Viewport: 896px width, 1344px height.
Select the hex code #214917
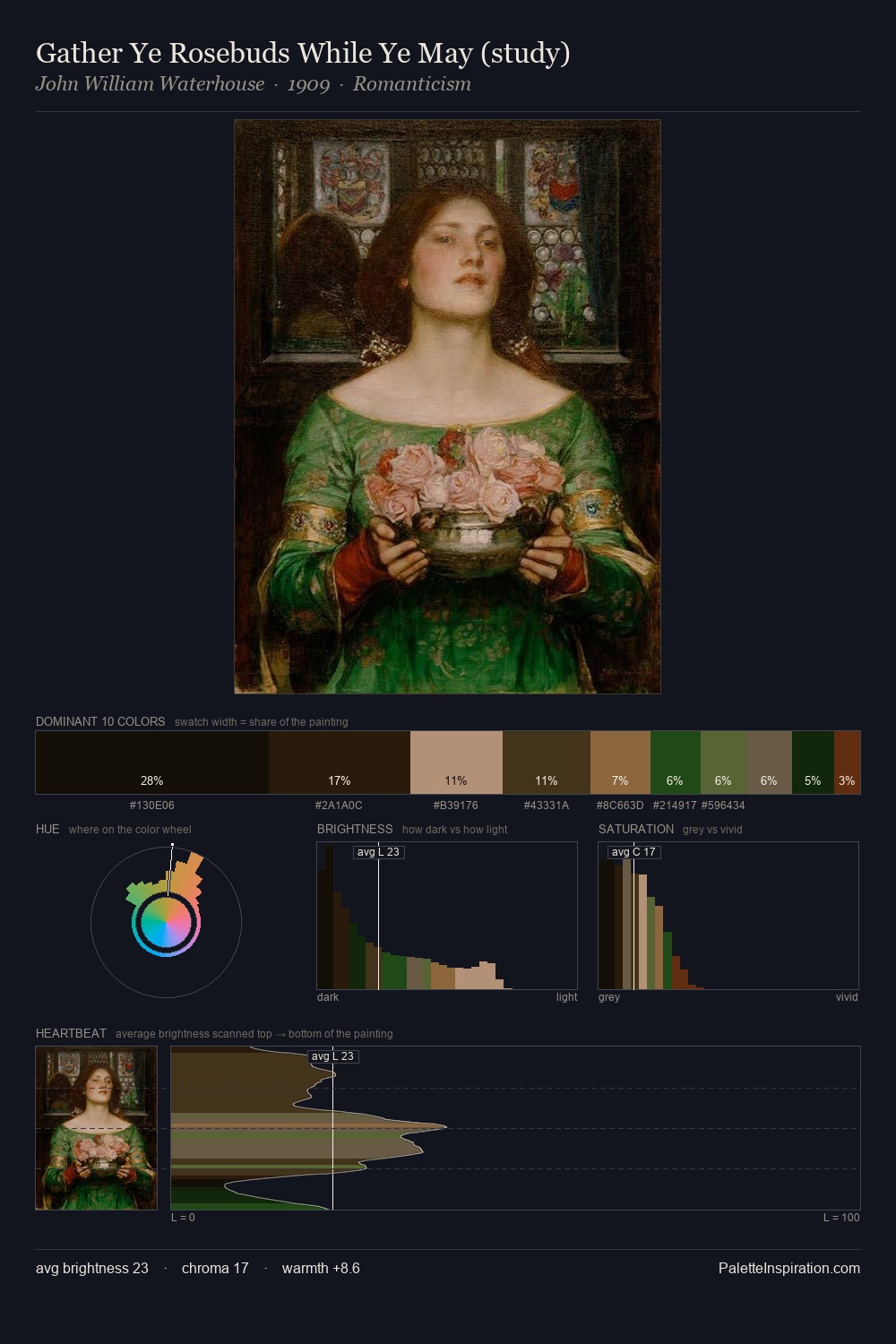675,806
